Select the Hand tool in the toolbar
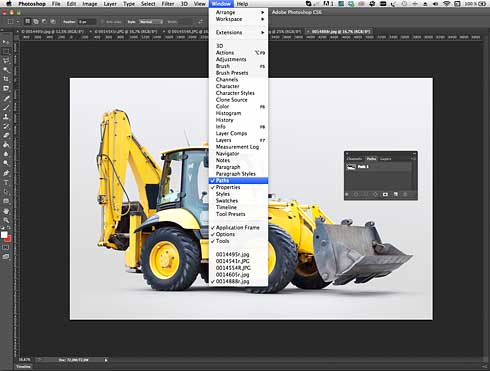This screenshot has height=371, width=490. point(6,211)
